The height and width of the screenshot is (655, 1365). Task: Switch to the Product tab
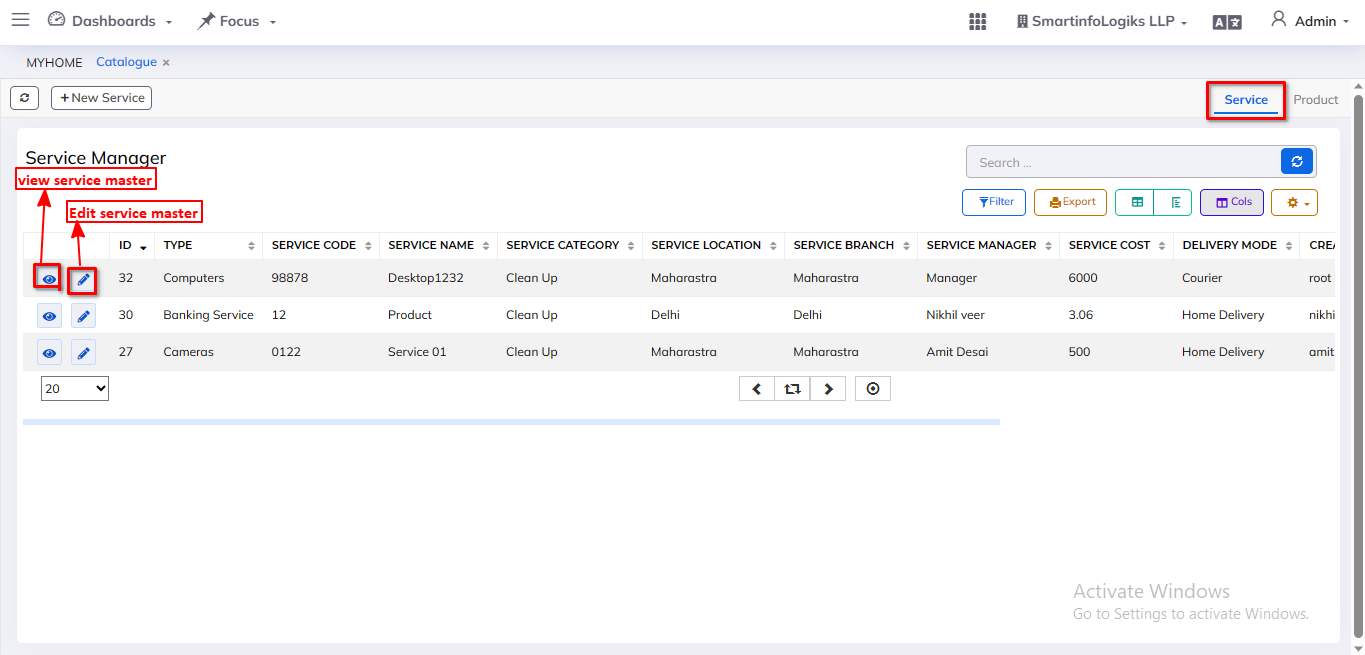(1315, 100)
